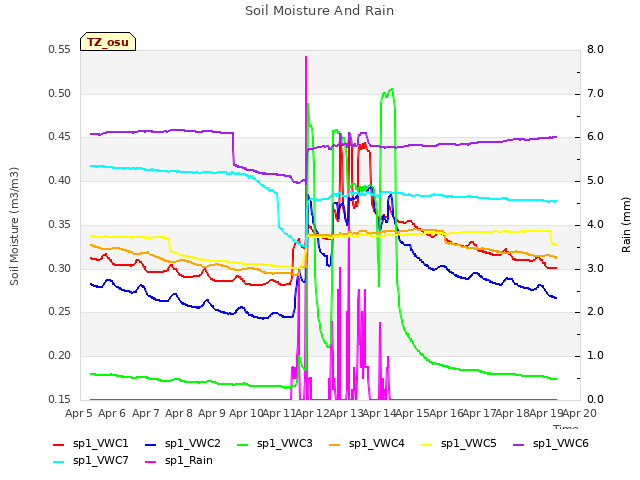
Task: Click the 5.0 rain axis tick value
Action: click(x=595, y=180)
